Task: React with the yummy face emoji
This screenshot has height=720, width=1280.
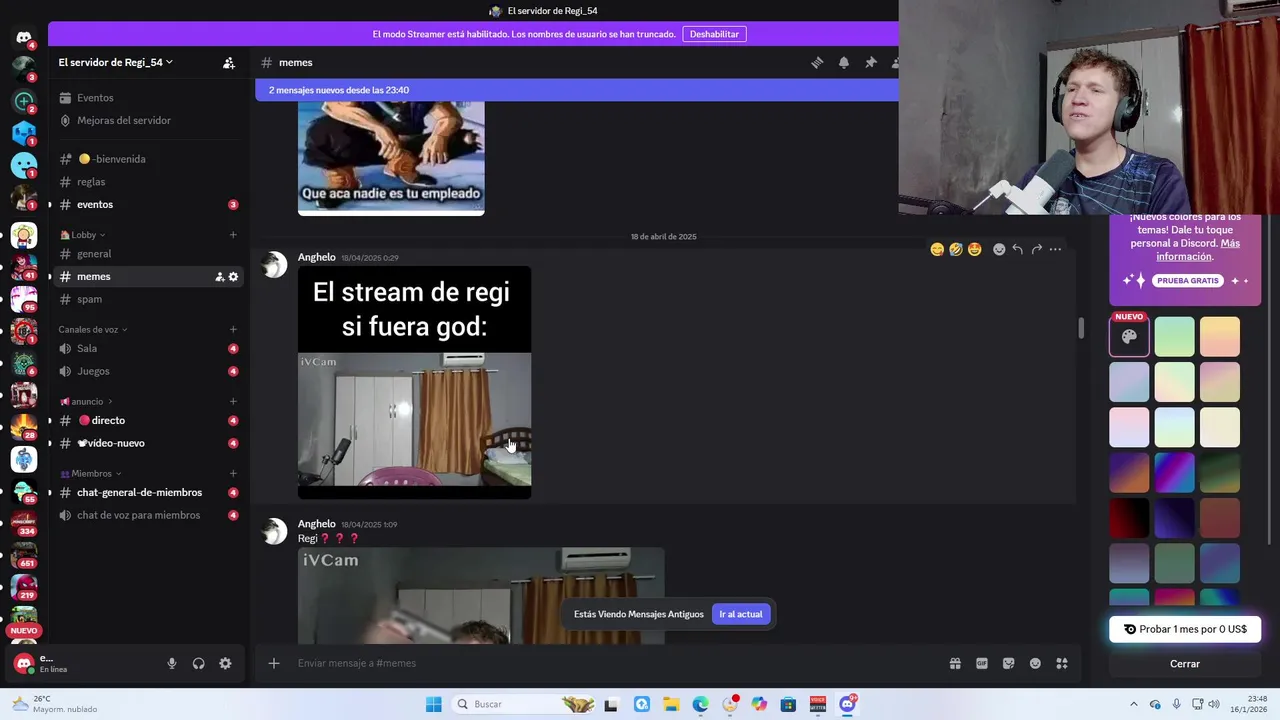Action: coord(937,249)
